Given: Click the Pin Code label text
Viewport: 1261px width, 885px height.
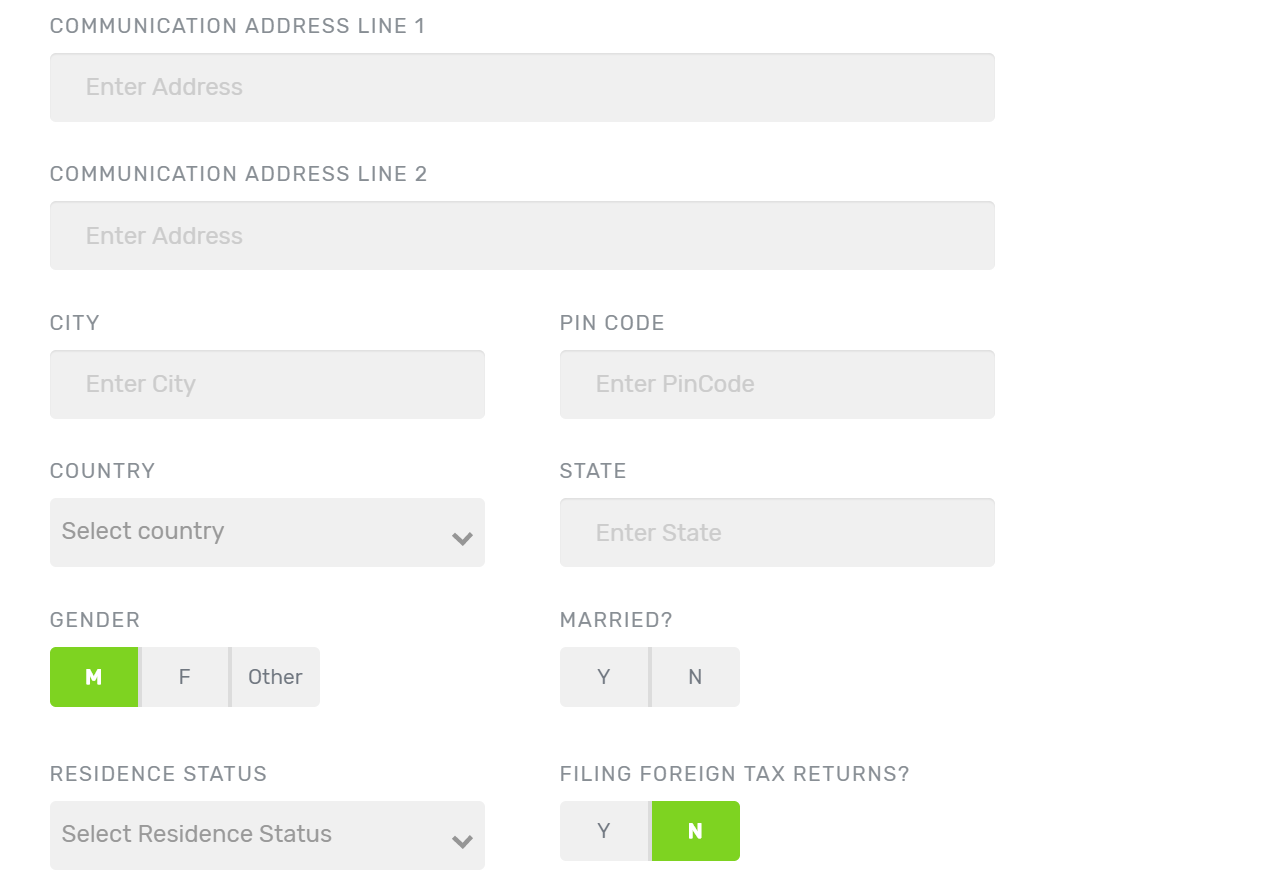Looking at the screenshot, I should [x=612, y=323].
